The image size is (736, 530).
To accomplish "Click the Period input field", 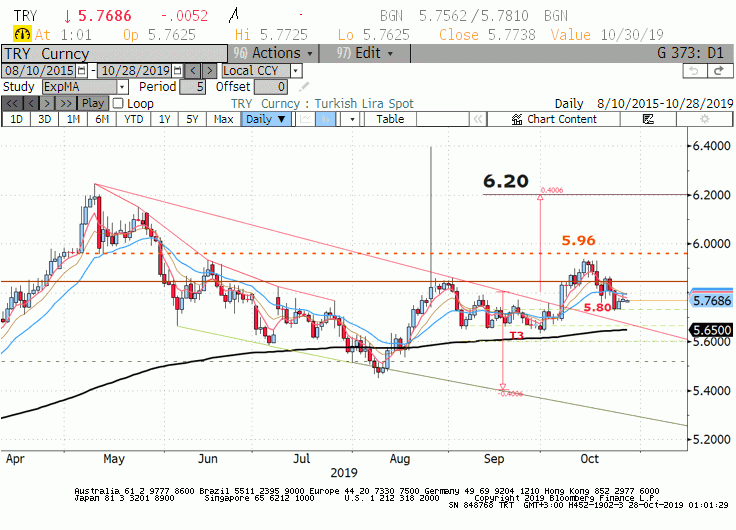I will 193,87.
